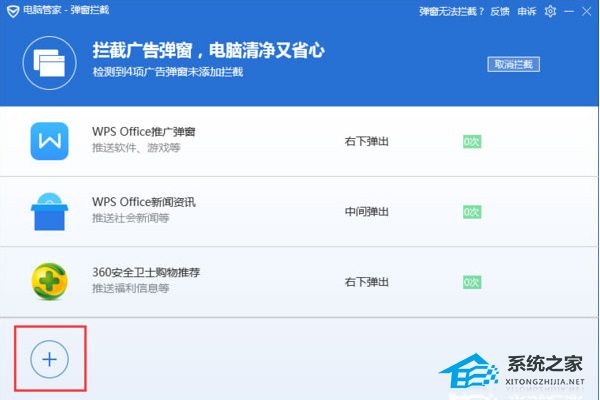Click WPS Office新闻资讯 title text
Image resolution: width=600 pixels, height=400 pixels.
pyautogui.click(x=144, y=202)
